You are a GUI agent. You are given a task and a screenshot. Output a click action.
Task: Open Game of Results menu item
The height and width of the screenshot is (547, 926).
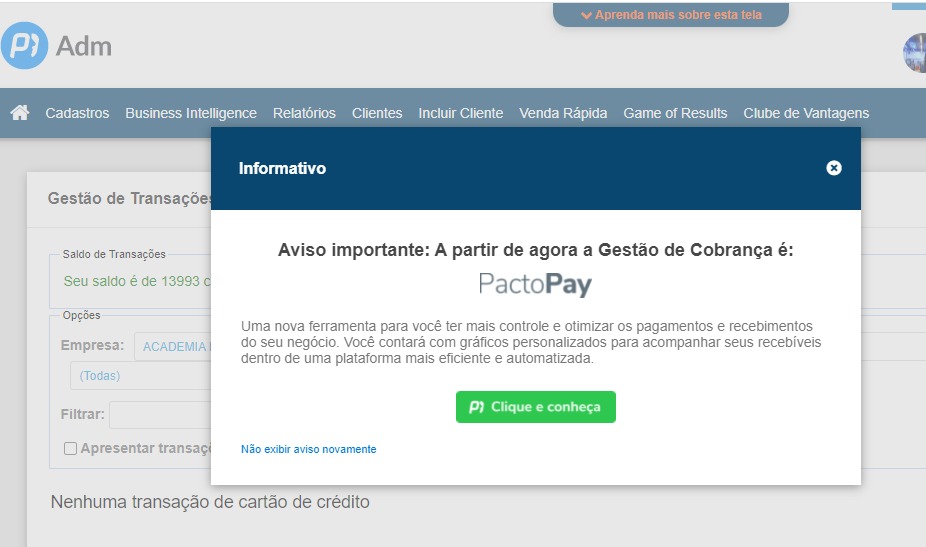(675, 113)
